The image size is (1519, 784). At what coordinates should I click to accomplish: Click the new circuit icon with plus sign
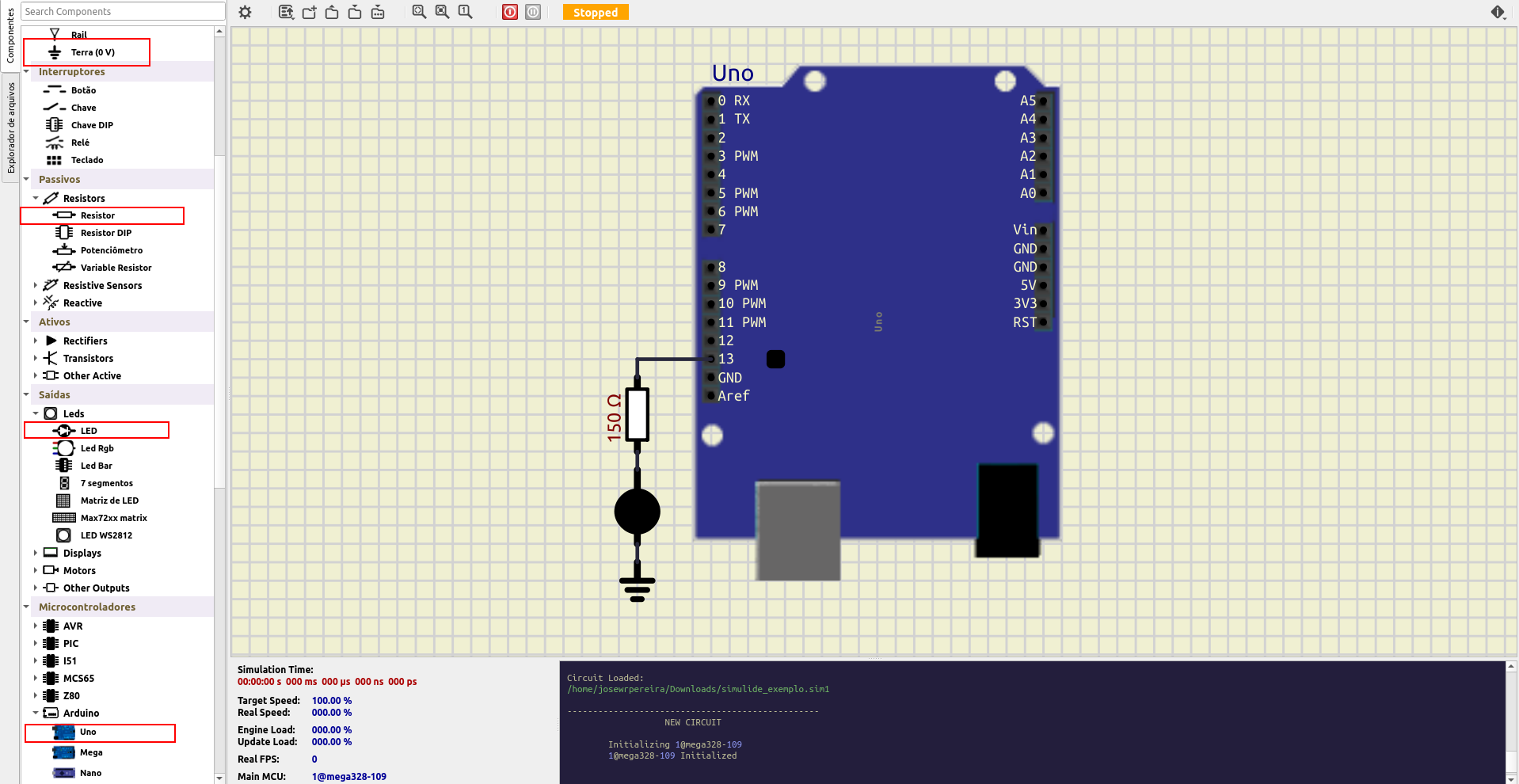[310, 12]
